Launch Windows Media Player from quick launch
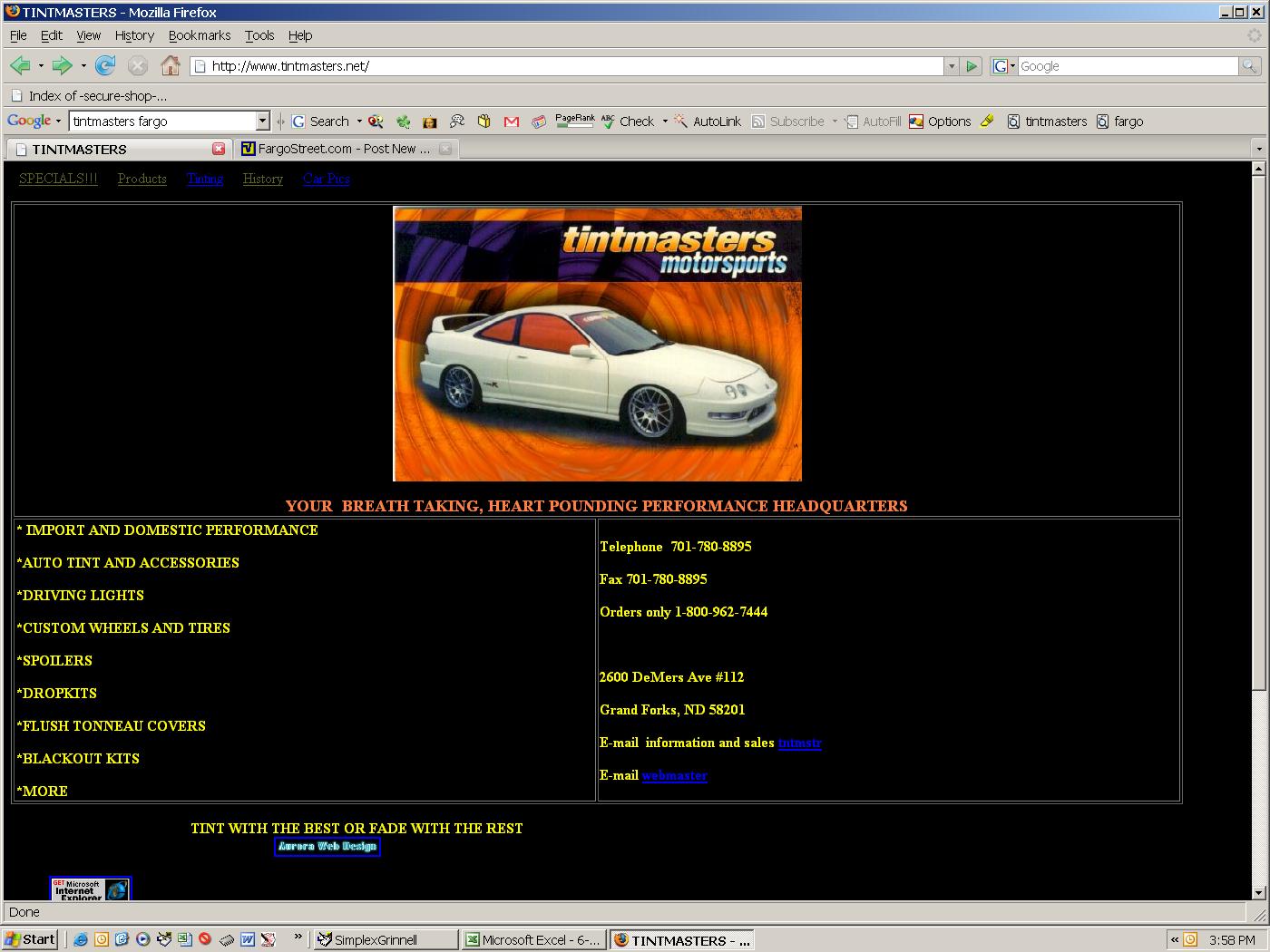This screenshot has height=952, width=1270. (x=143, y=939)
